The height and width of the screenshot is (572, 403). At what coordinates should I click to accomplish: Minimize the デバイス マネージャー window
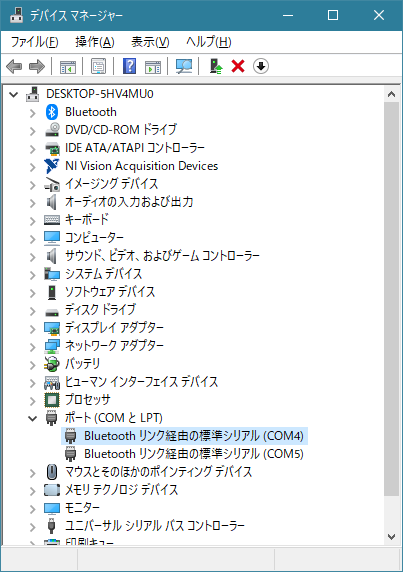click(x=288, y=15)
